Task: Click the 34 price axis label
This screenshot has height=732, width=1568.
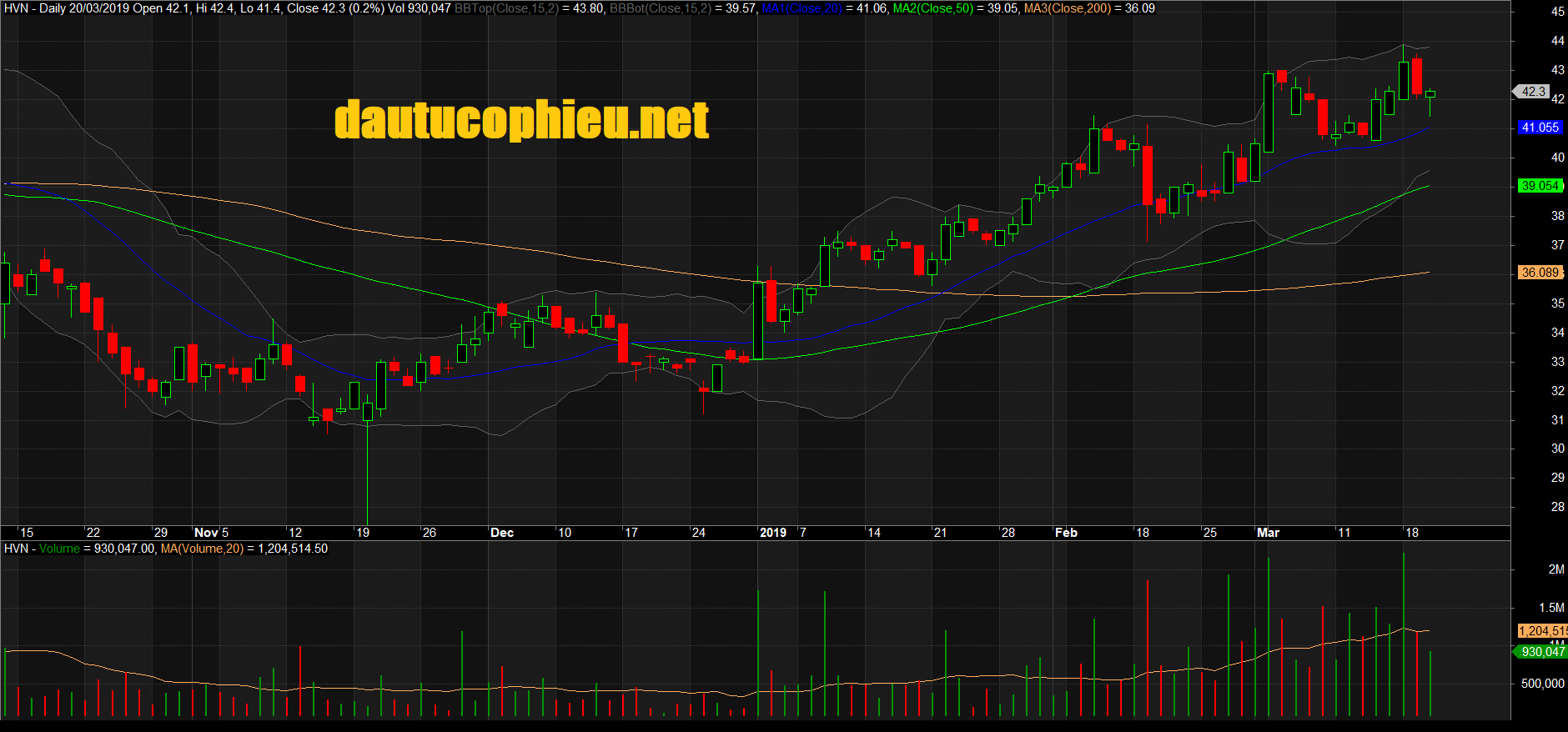Action: coord(1557,333)
